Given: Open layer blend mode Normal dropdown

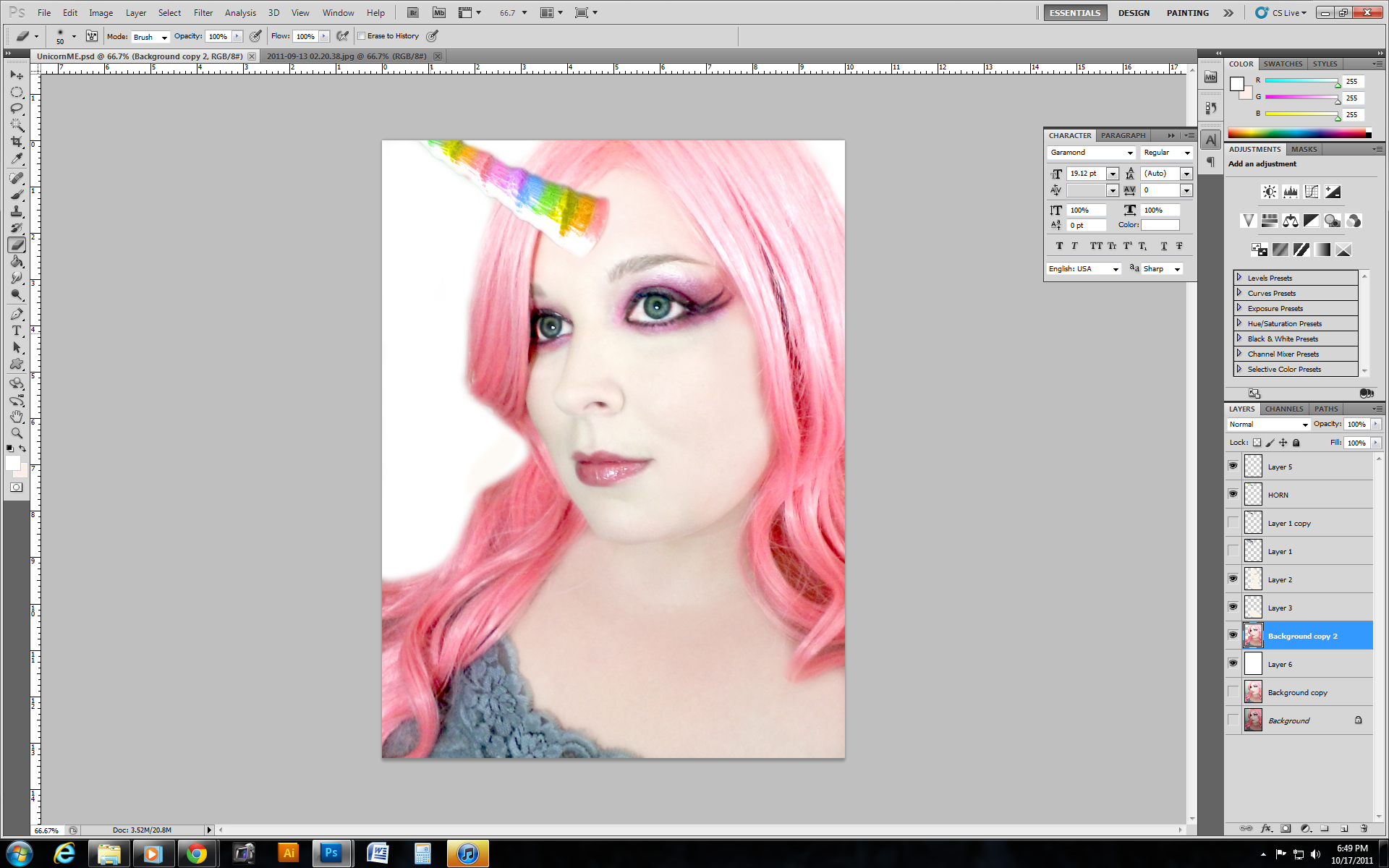Looking at the screenshot, I should point(1269,425).
